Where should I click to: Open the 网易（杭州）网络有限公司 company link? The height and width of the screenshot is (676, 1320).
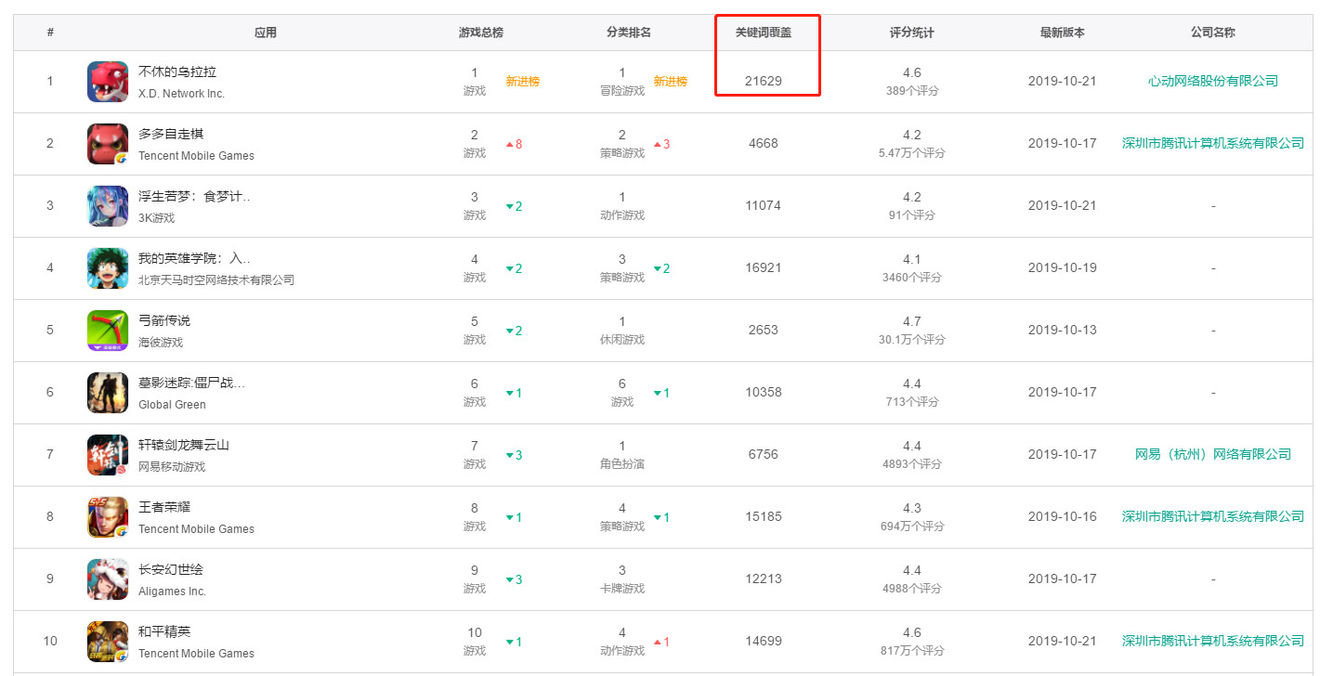(1212, 454)
